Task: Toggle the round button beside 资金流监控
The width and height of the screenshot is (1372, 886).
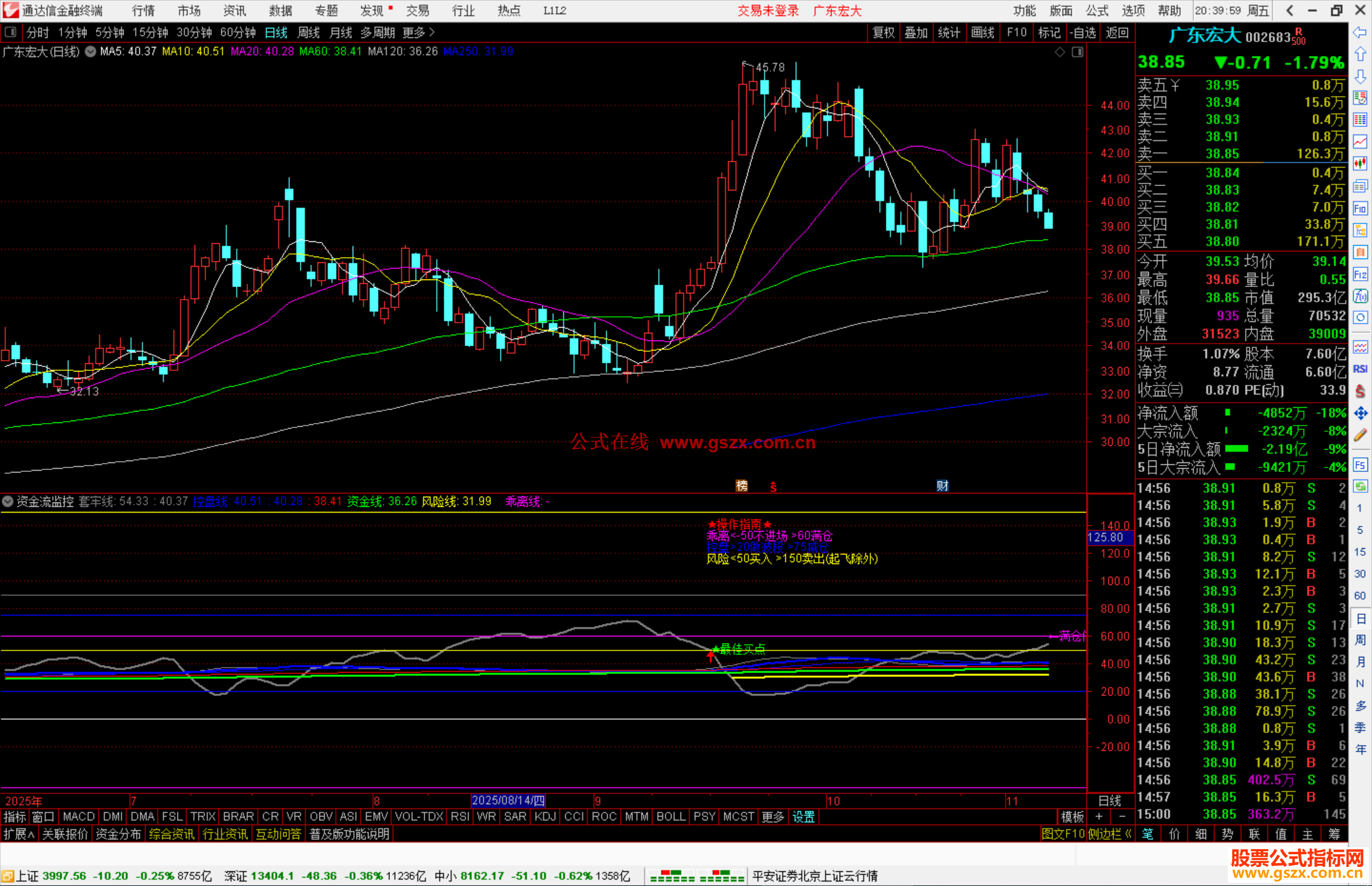Action: 8,502
